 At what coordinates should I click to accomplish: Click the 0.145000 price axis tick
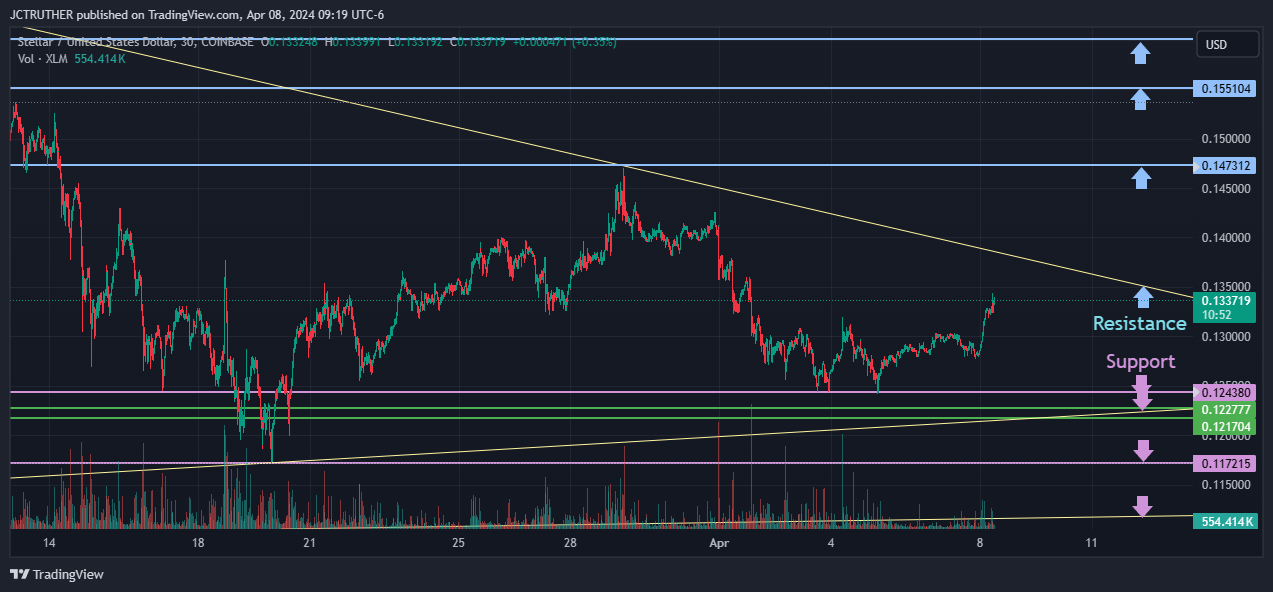1226,188
